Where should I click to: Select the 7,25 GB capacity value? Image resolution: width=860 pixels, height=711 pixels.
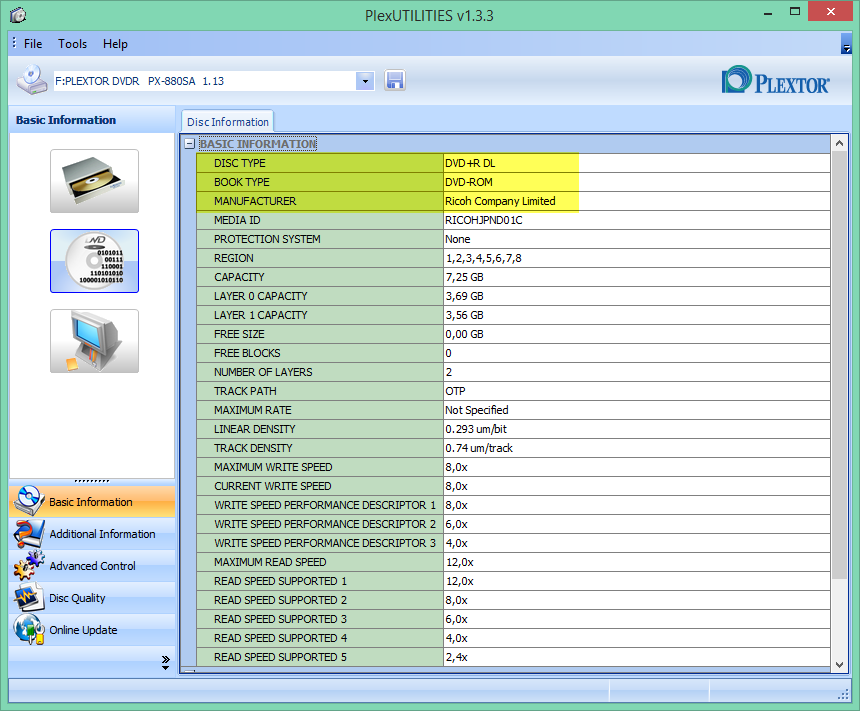(465, 277)
